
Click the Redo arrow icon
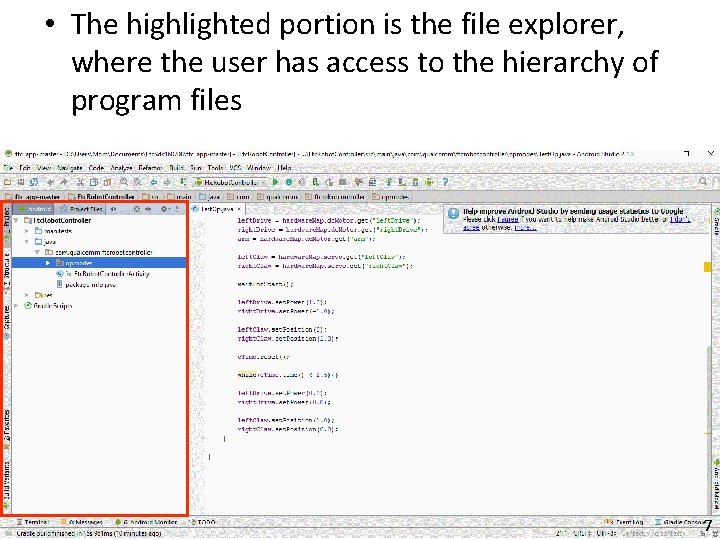point(63,182)
